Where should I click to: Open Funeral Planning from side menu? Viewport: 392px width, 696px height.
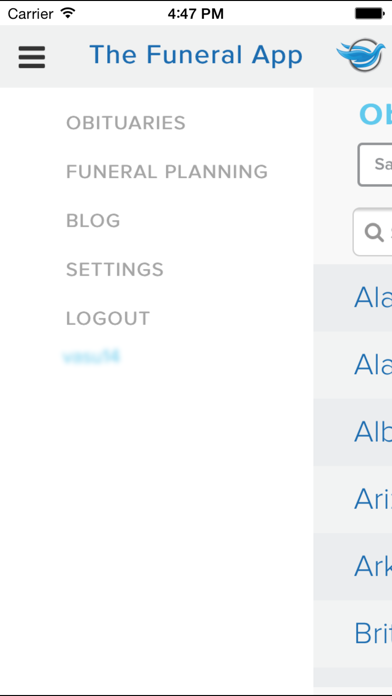point(167,172)
